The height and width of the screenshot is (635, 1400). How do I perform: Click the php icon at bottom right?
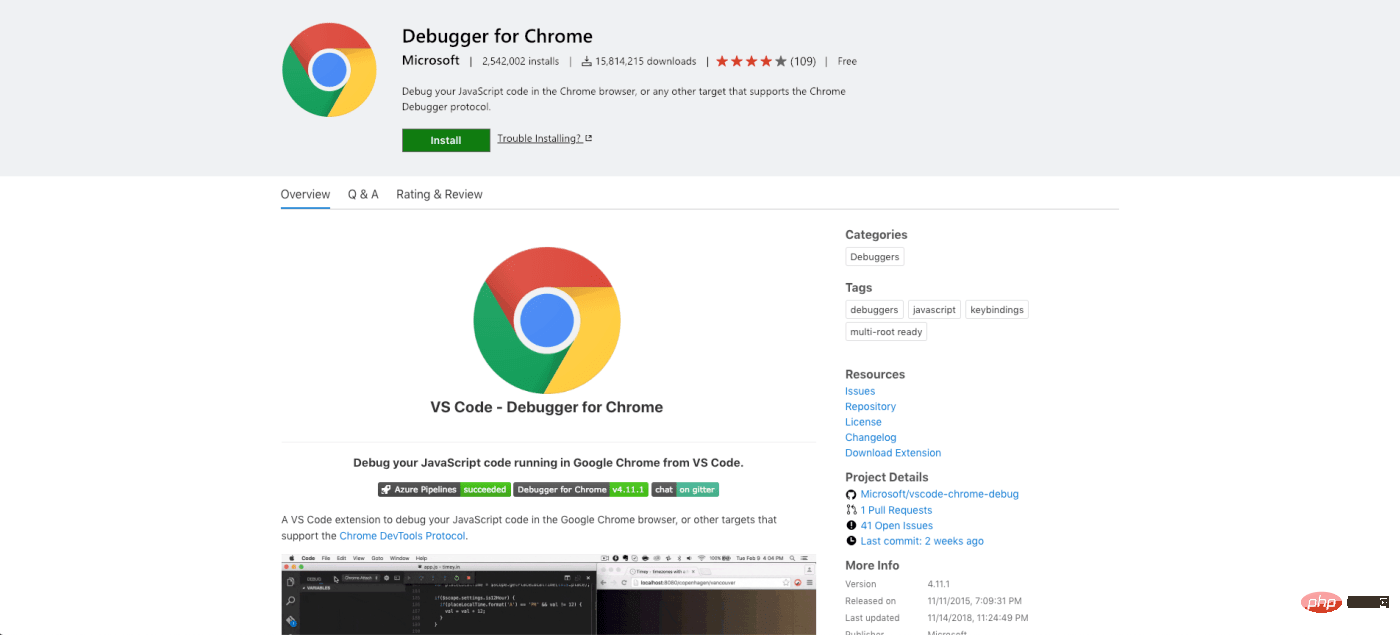[x=1322, y=601]
